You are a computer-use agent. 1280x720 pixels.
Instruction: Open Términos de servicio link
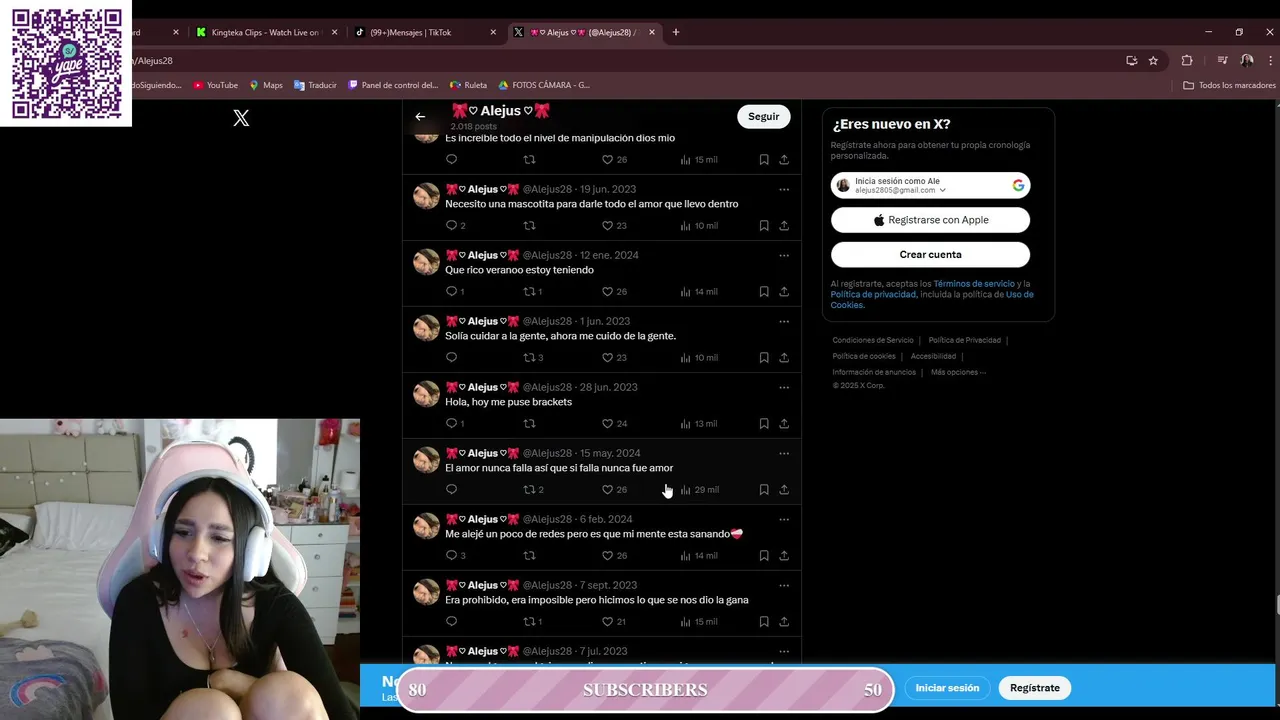click(974, 284)
